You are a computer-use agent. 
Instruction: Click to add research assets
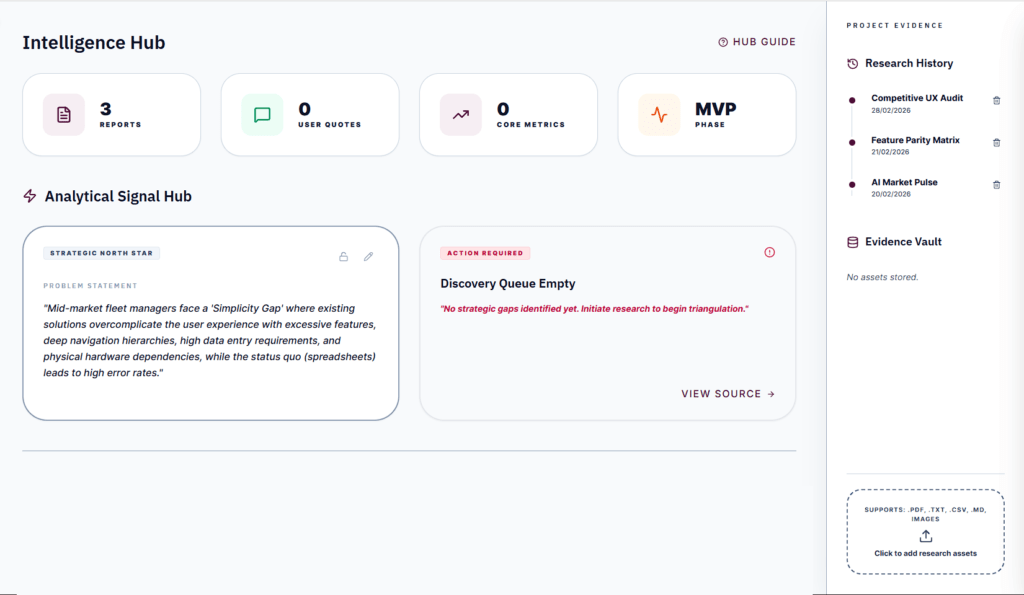point(925,553)
